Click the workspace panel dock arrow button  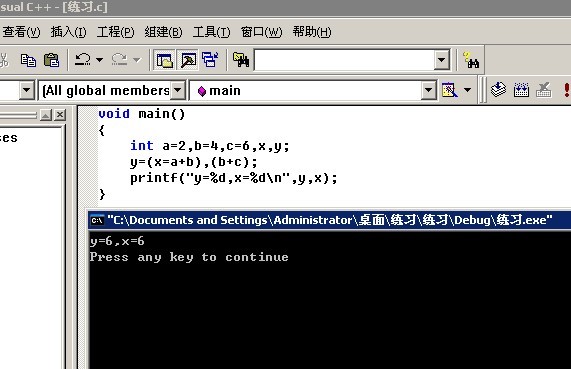pyautogui.click(x=46, y=115)
